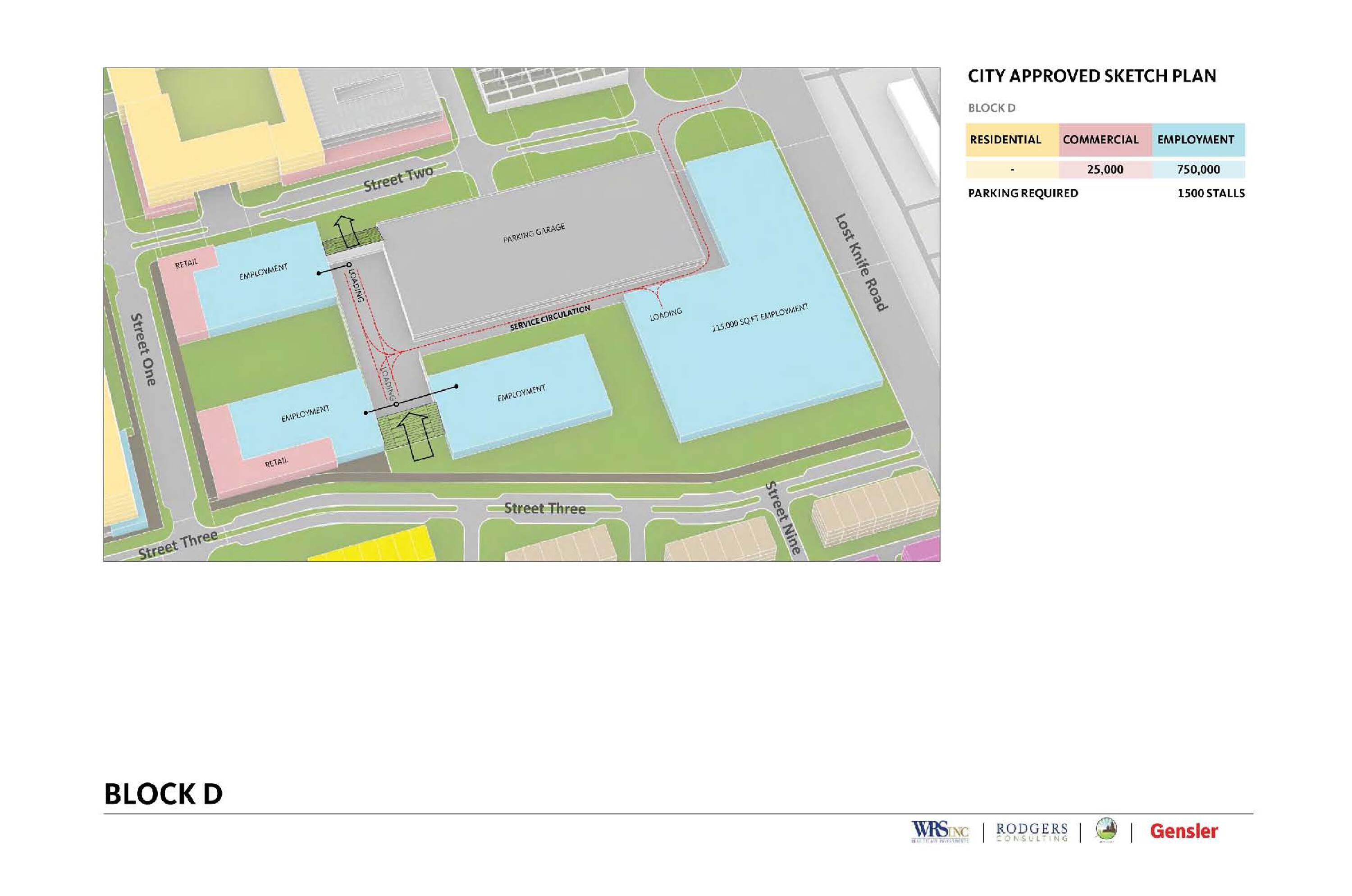Click the Service Circulation label
1352x896 pixels.
[550, 318]
